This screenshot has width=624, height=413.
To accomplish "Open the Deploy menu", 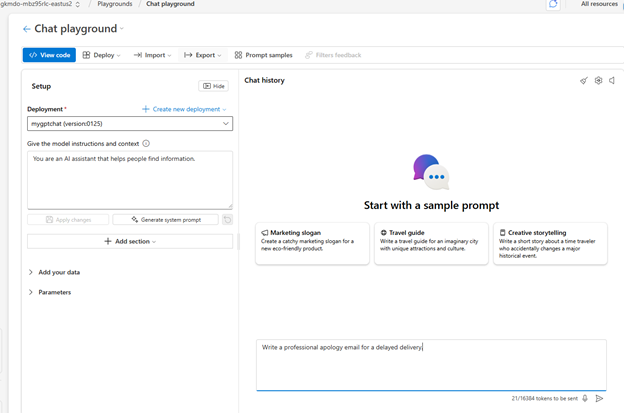I will [101, 55].
